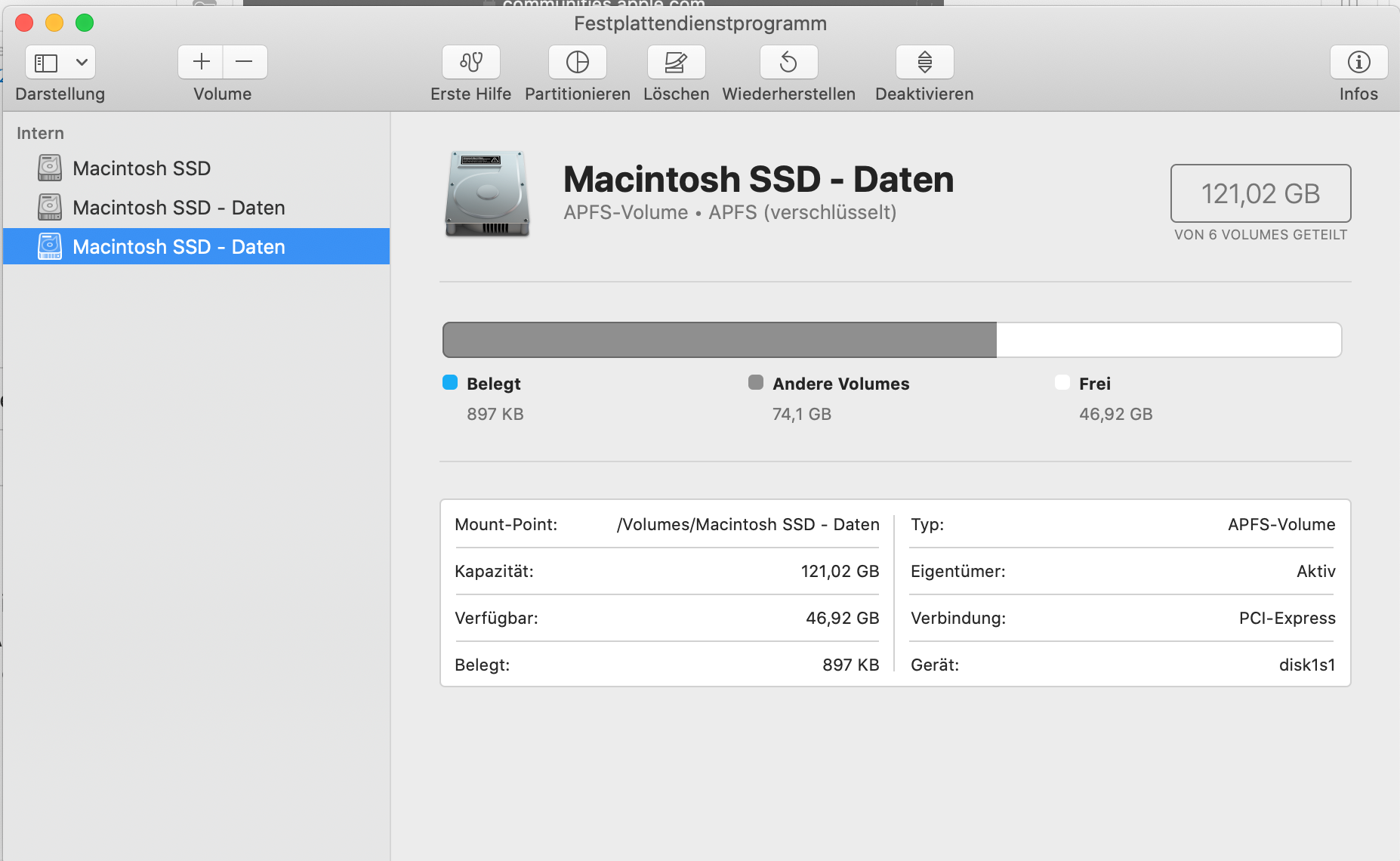The width and height of the screenshot is (1400, 861).
Task: Select Macintosh SSD in the sidebar
Action: click(141, 168)
